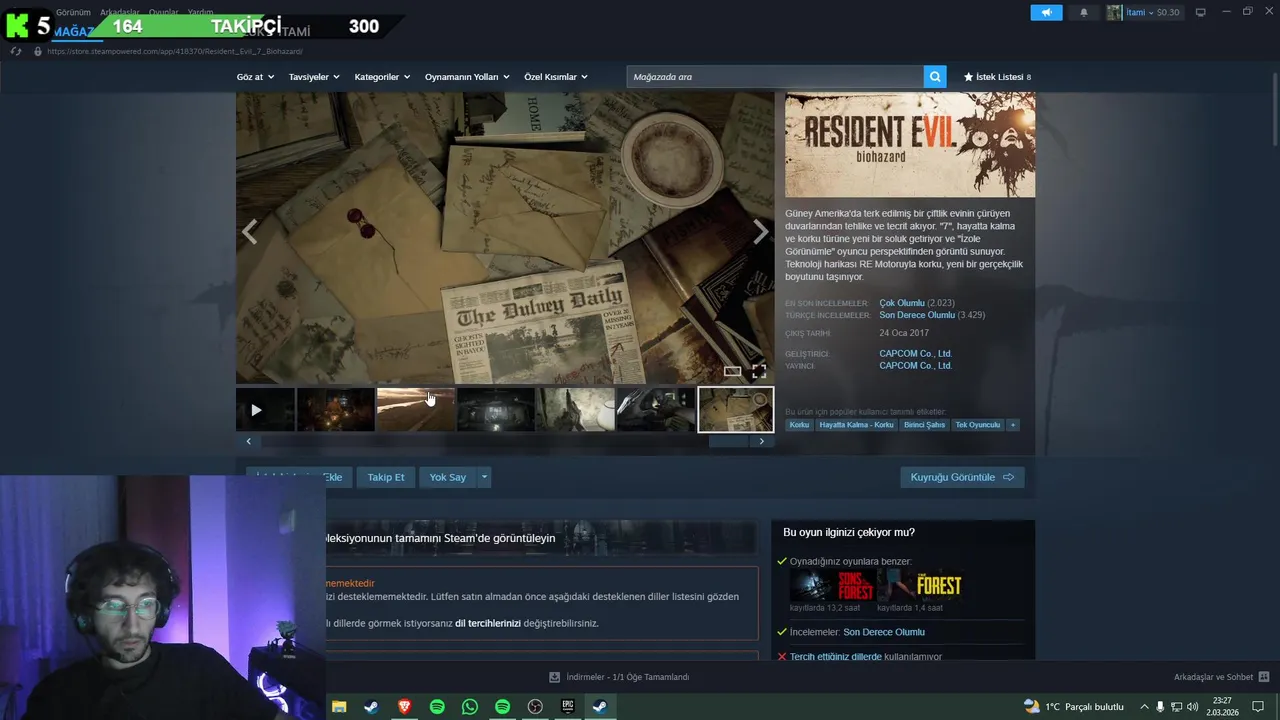Screen dimensions: 1280x720
Task: Open CAPCOM publisher link
Action: (x=915, y=366)
